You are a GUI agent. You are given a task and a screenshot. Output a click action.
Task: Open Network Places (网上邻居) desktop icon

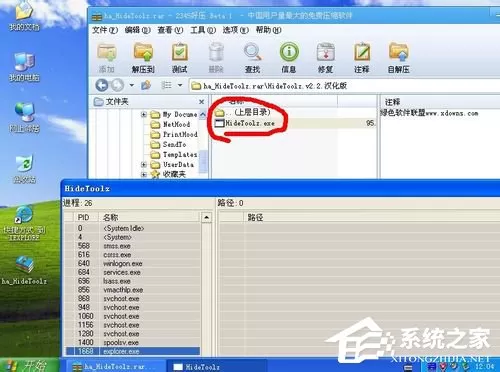pyautogui.click(x=24, y=118)
